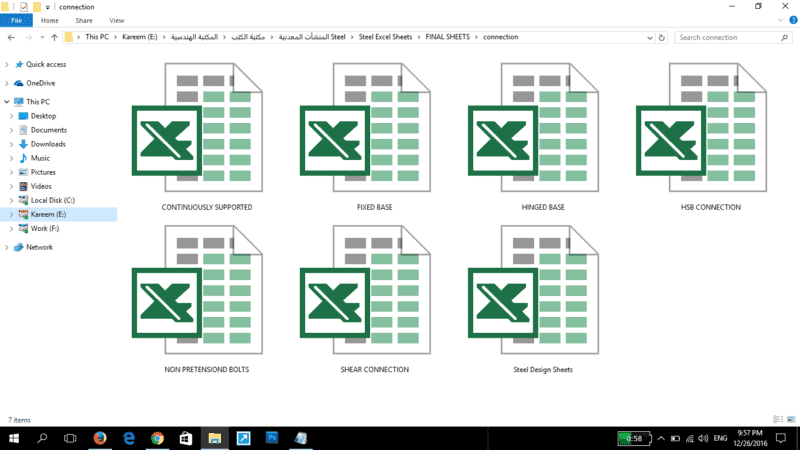This screenshot has height=450, width=800.
Task: Switch to large icons view layout
Action: (x=791, y=419)
